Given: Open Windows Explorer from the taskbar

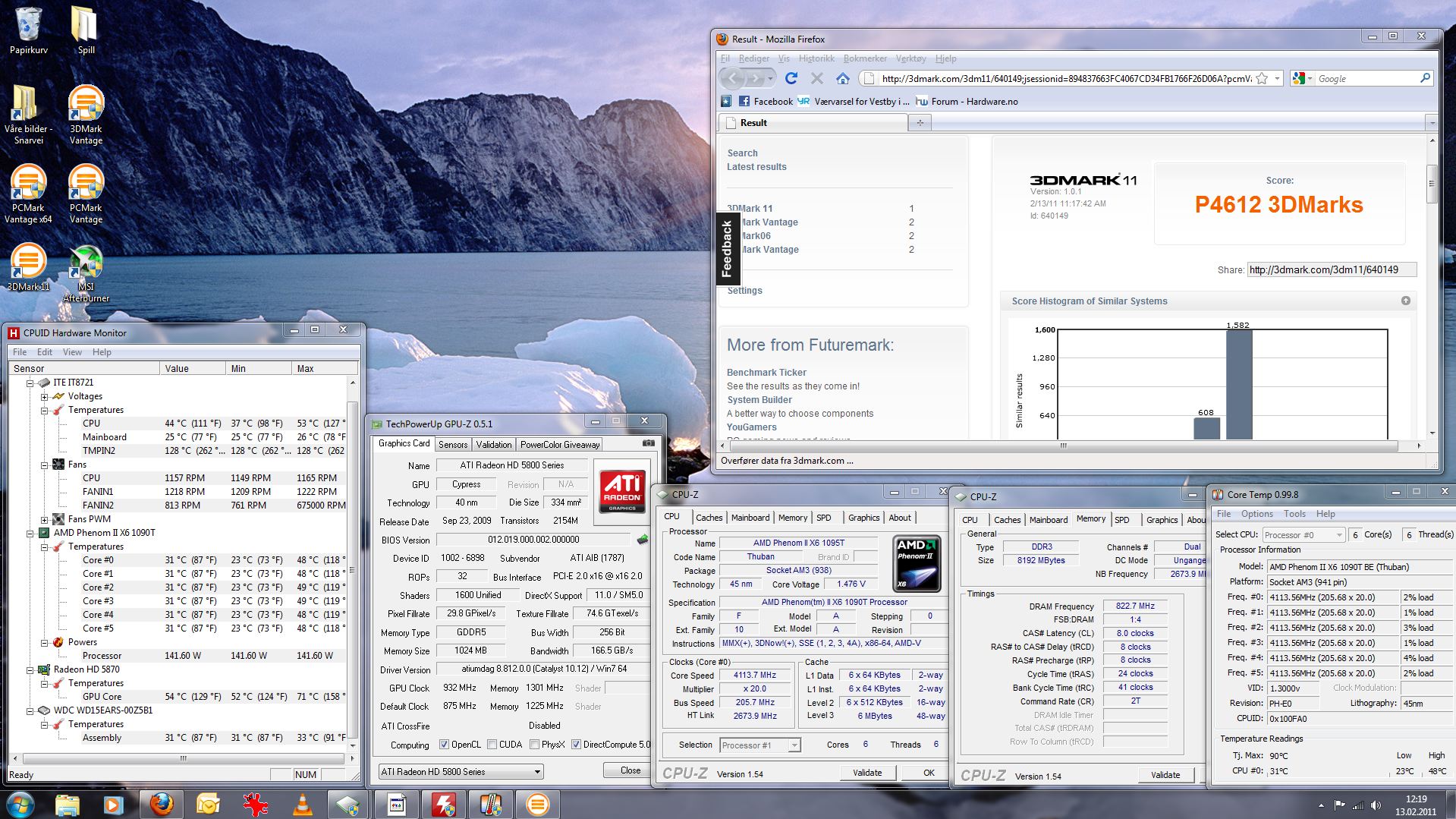Looking at the screenshot, I should point(67,805).
